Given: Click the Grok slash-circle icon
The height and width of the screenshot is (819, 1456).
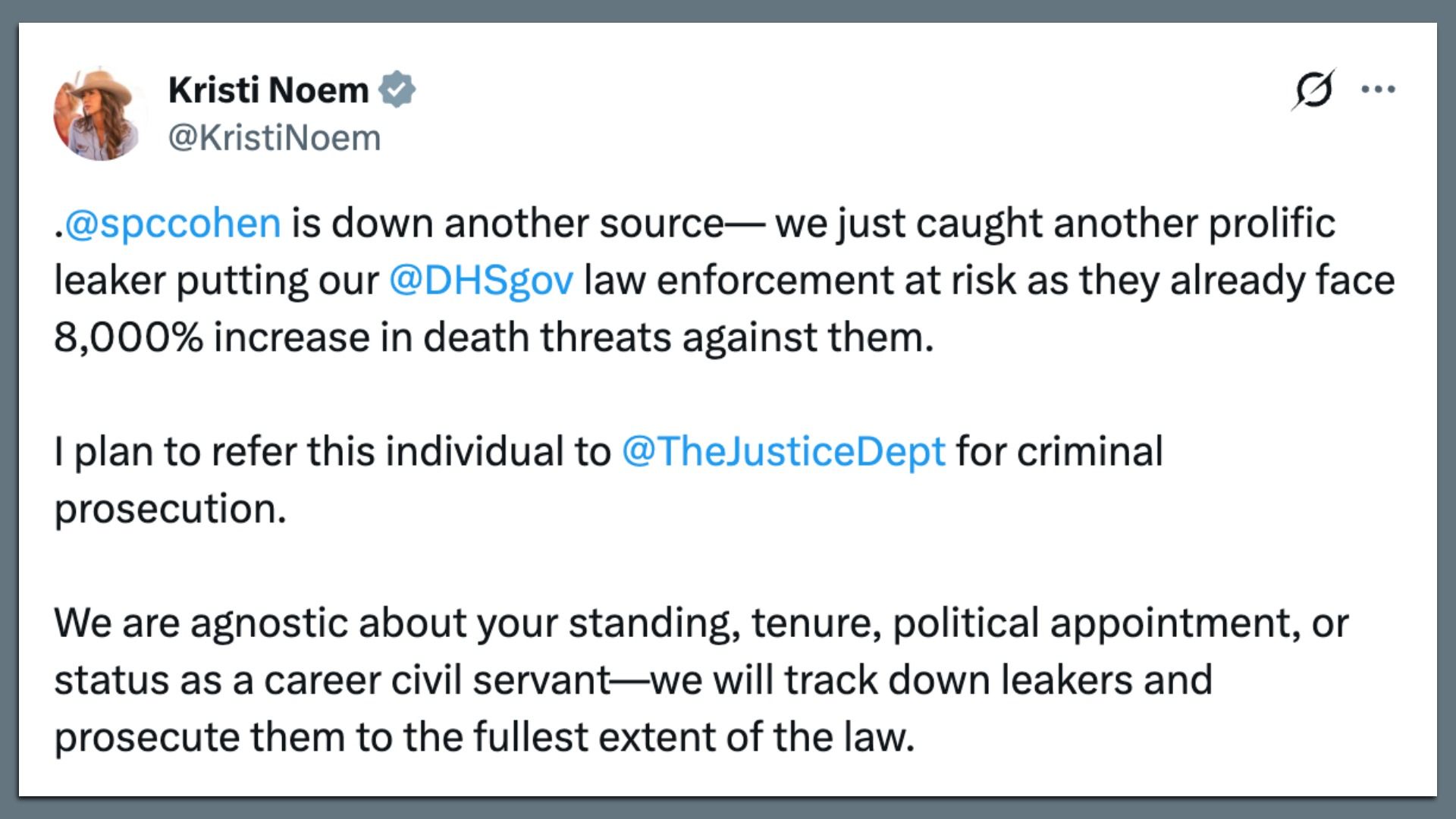Looking at the screenshot, I should [x=1313, y=89].
